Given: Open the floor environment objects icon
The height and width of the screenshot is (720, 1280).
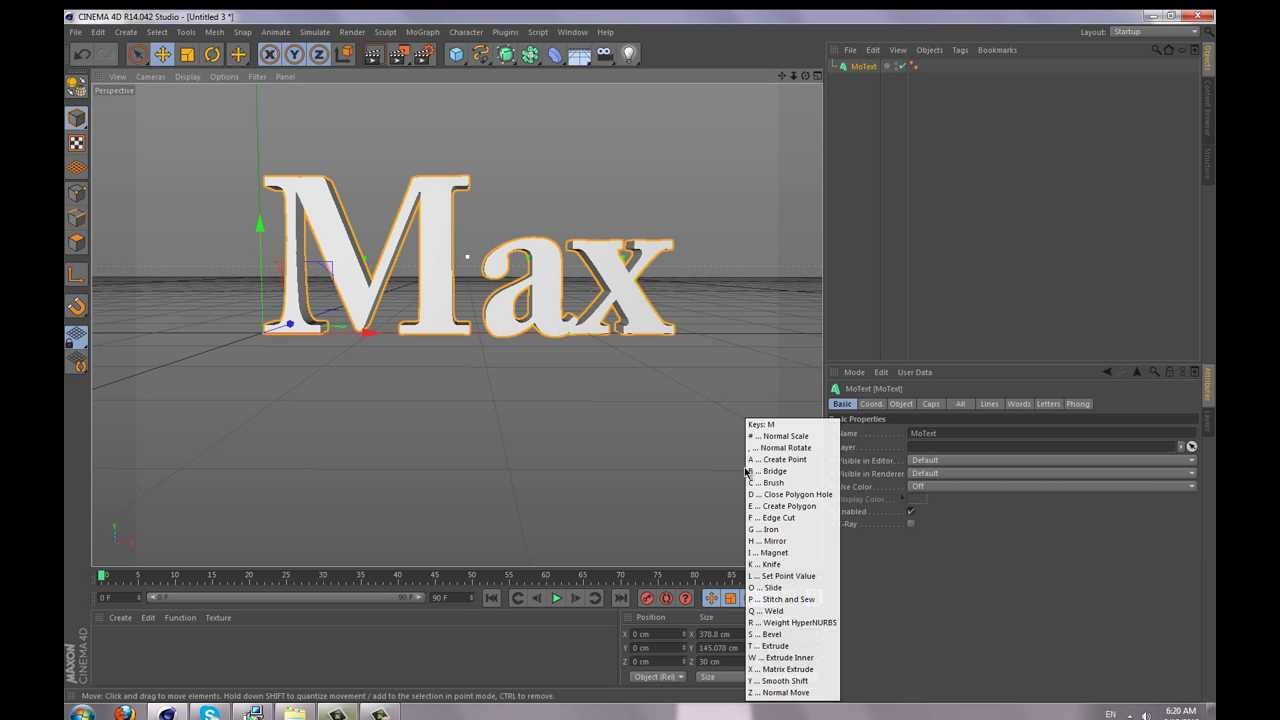Looking at the screenshot, I should click(x=579, y=55).
